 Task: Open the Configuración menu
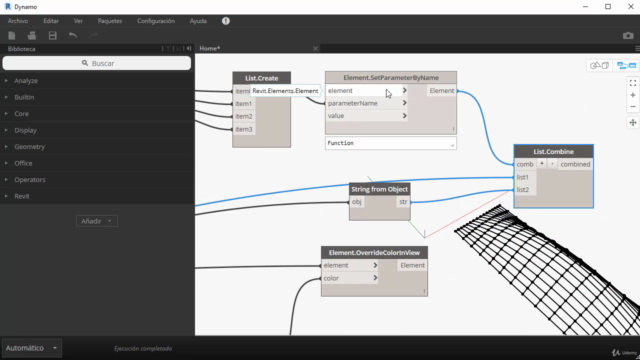[156, 21]
